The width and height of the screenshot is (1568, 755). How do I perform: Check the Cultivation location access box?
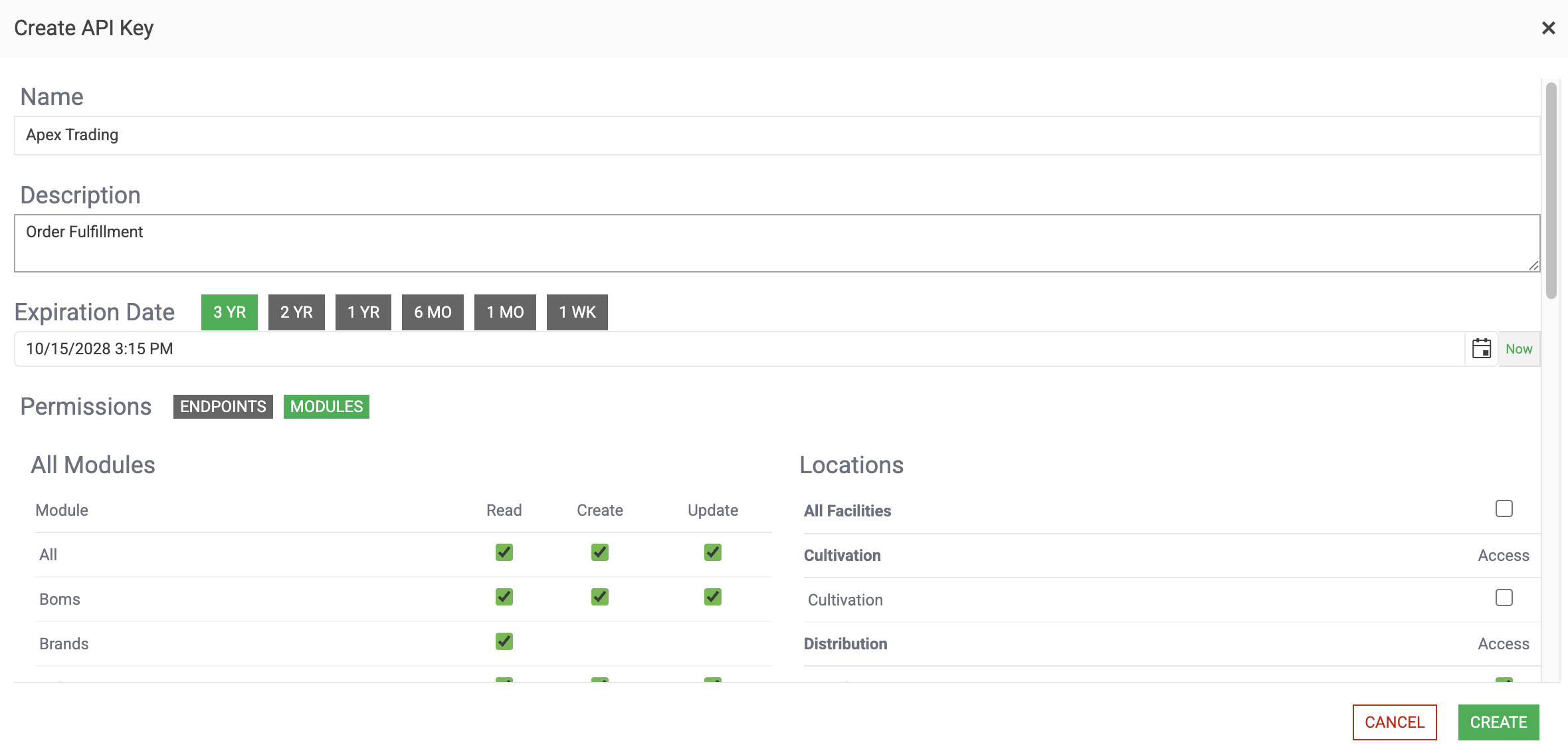point(1504,597)
